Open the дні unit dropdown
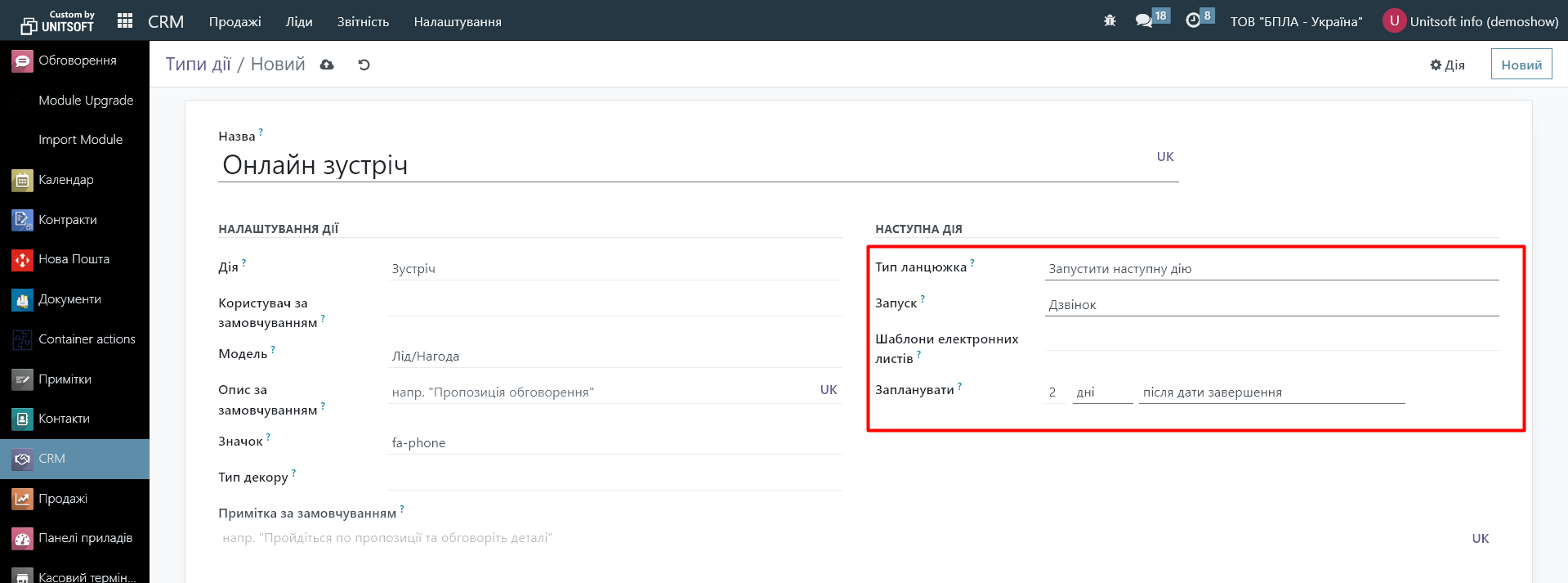 point(1101,392)
